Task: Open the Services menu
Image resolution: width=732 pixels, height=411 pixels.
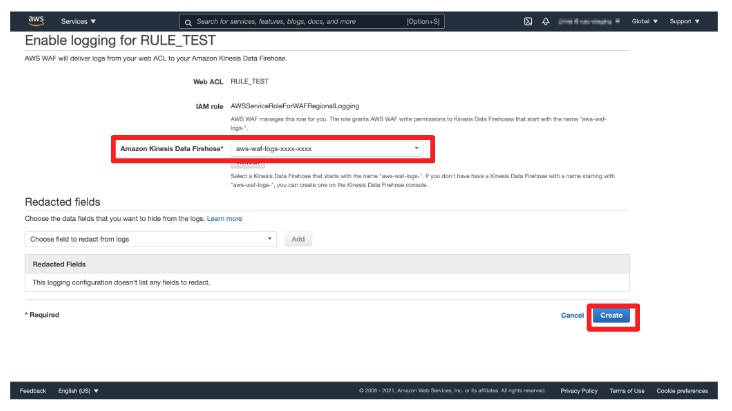Action: 79,21
